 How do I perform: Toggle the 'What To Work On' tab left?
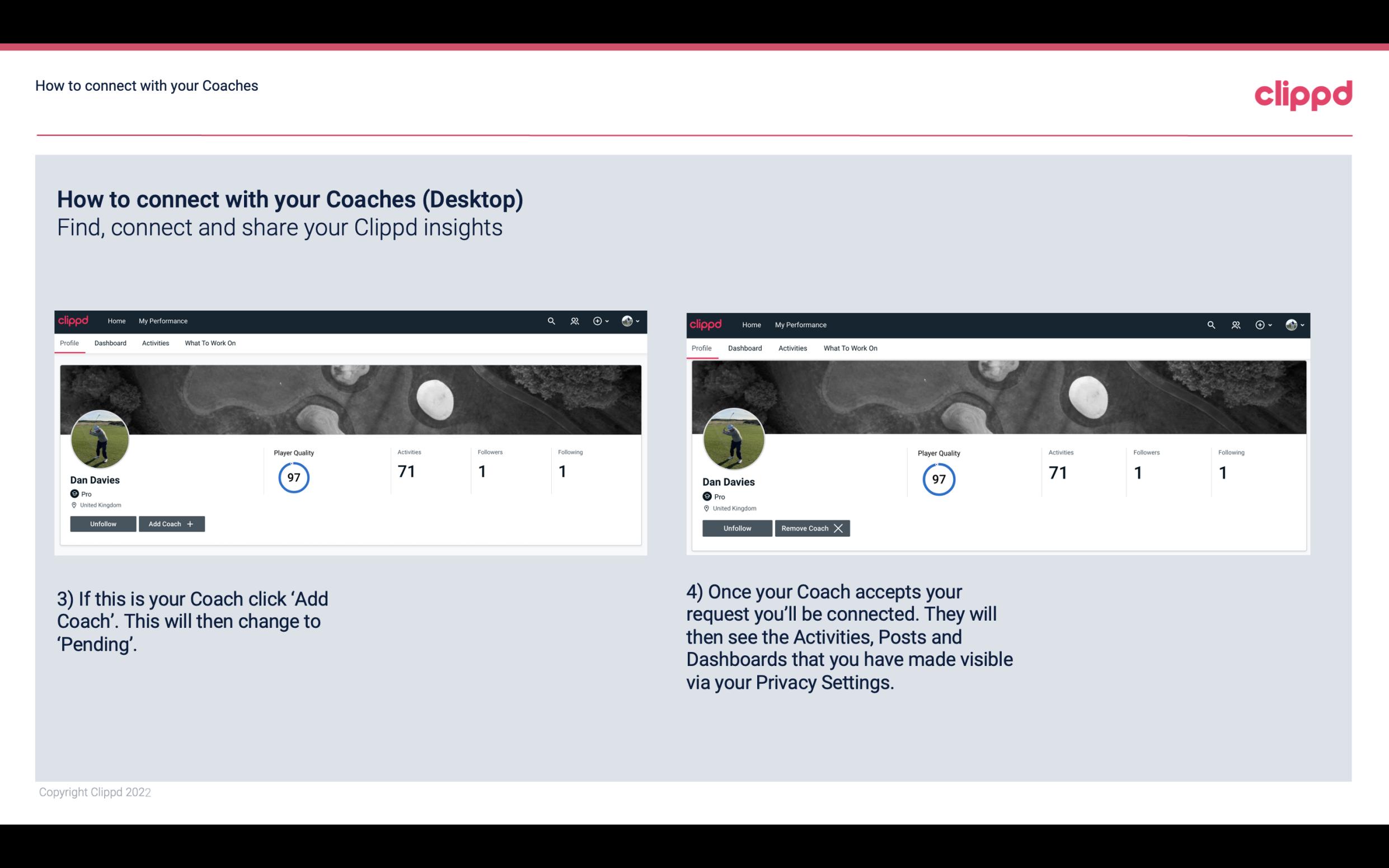click(209, 343)
